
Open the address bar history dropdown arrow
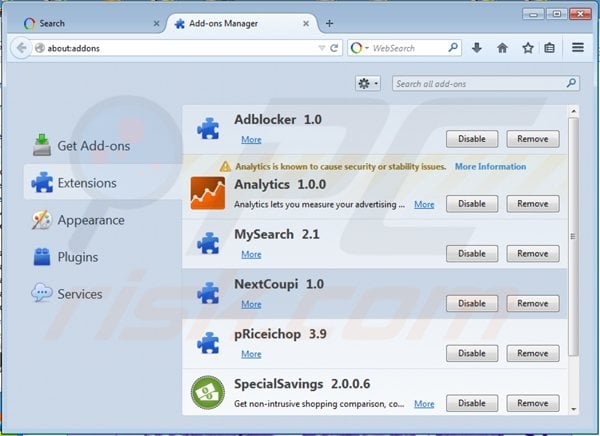[x=321, y=48]
